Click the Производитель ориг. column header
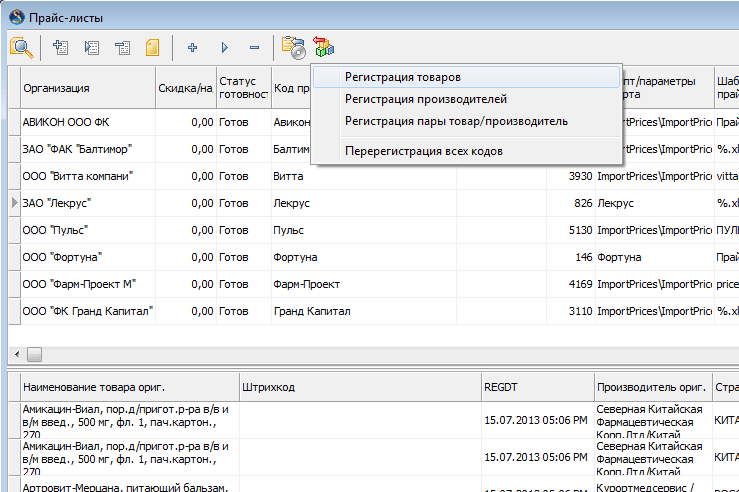This screenshot has width=739, height=492. pyautogui.click(x=653, y=387)
